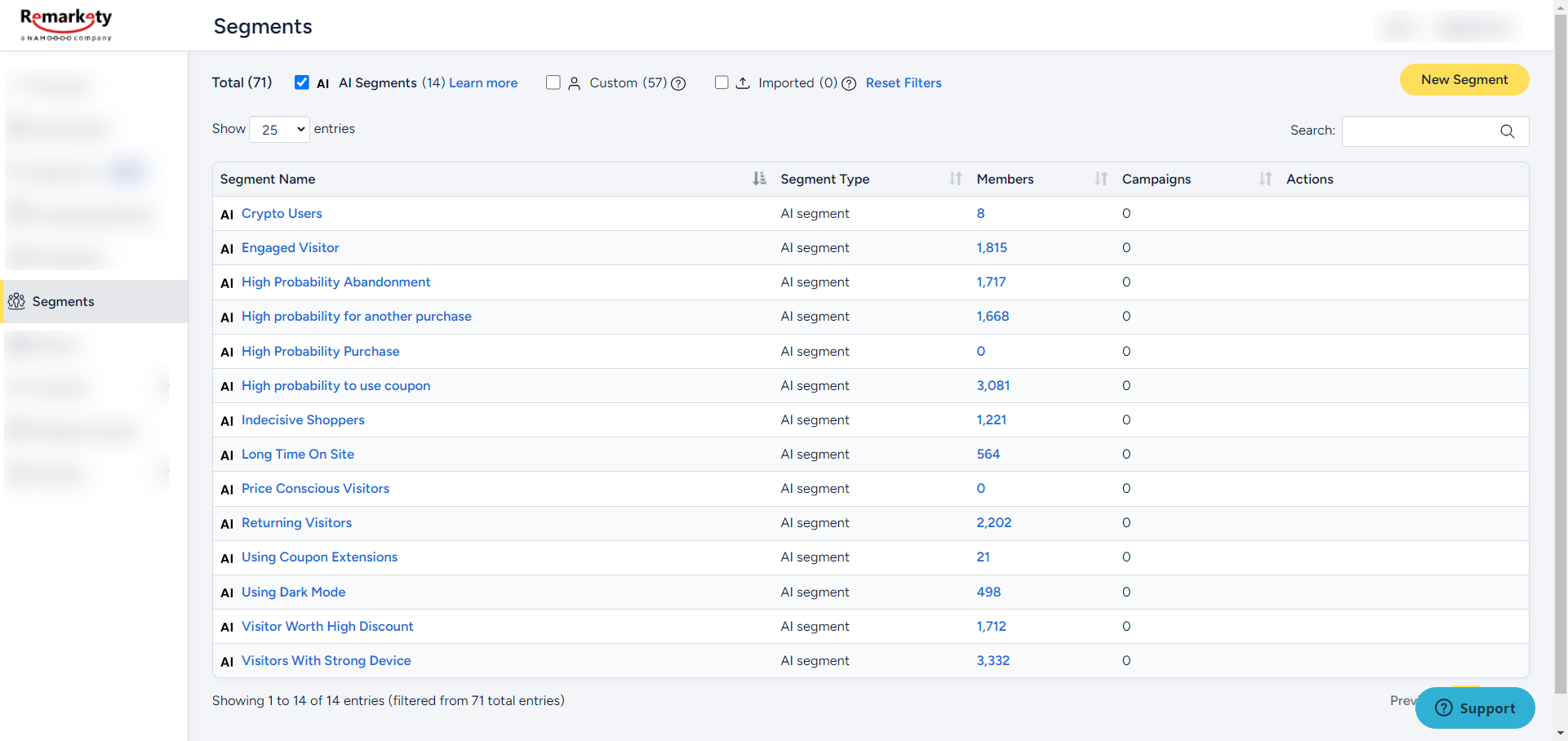
Task: Open High probability for another purchase
Action: pyautogui.click(x=357, y=316)
